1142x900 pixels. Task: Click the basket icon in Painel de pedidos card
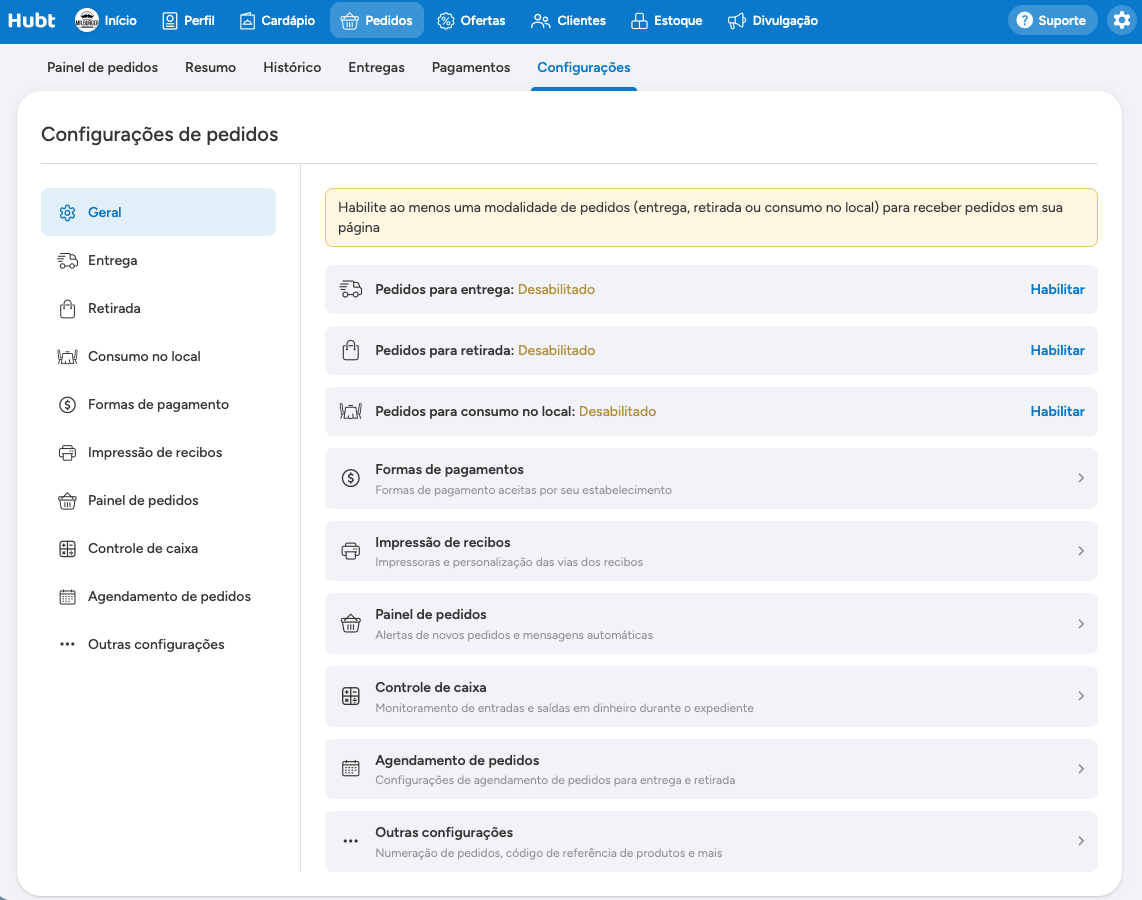point(351,624)
